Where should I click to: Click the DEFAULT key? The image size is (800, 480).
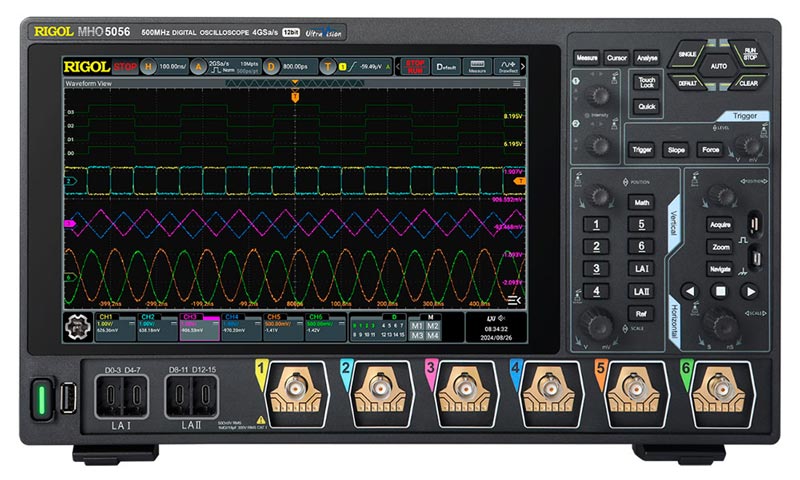687,83
